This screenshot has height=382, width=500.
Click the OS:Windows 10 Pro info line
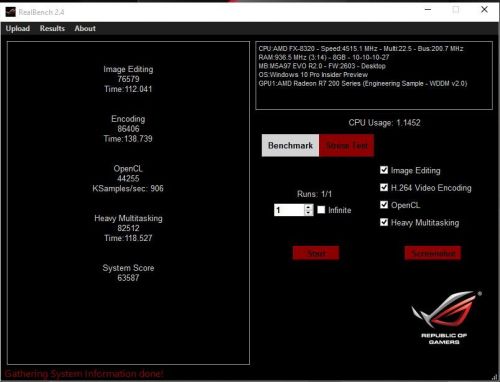click(x=313, y=75)
